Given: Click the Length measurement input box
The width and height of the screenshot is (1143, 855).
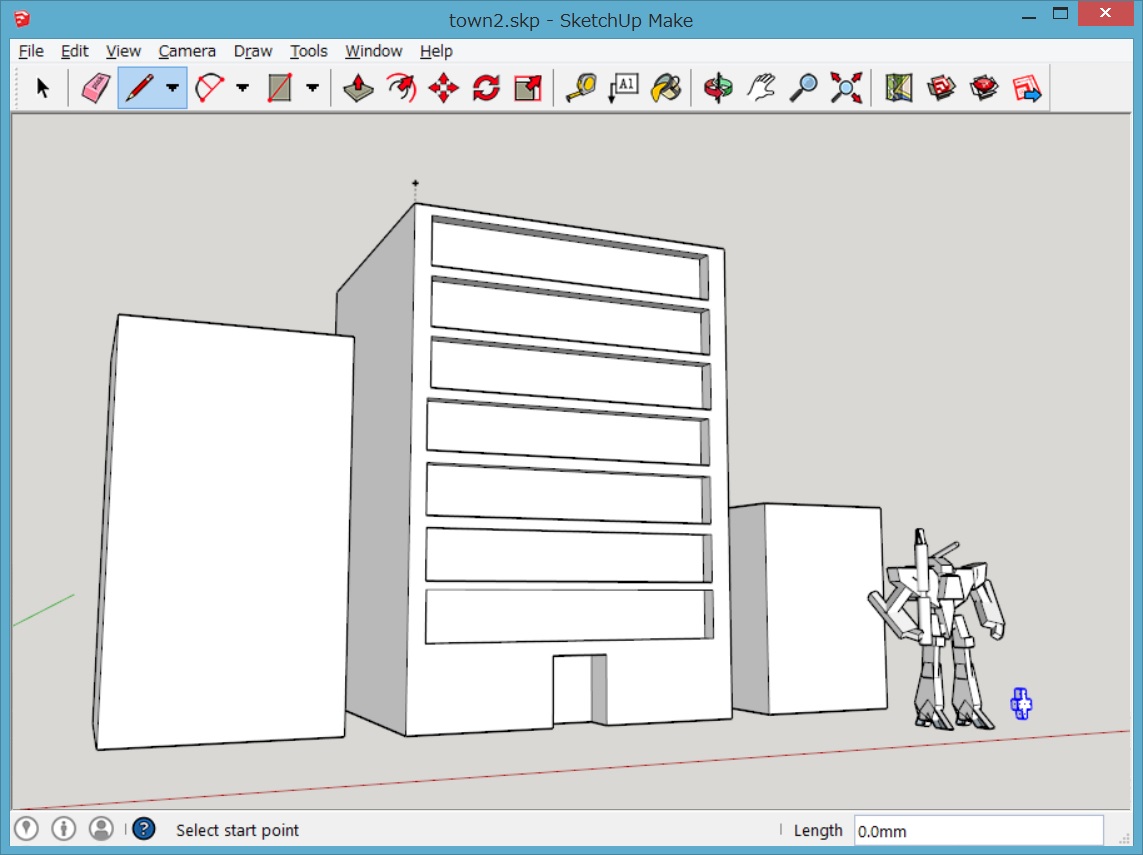Looking at the screenshot, I should click(977, 830).
